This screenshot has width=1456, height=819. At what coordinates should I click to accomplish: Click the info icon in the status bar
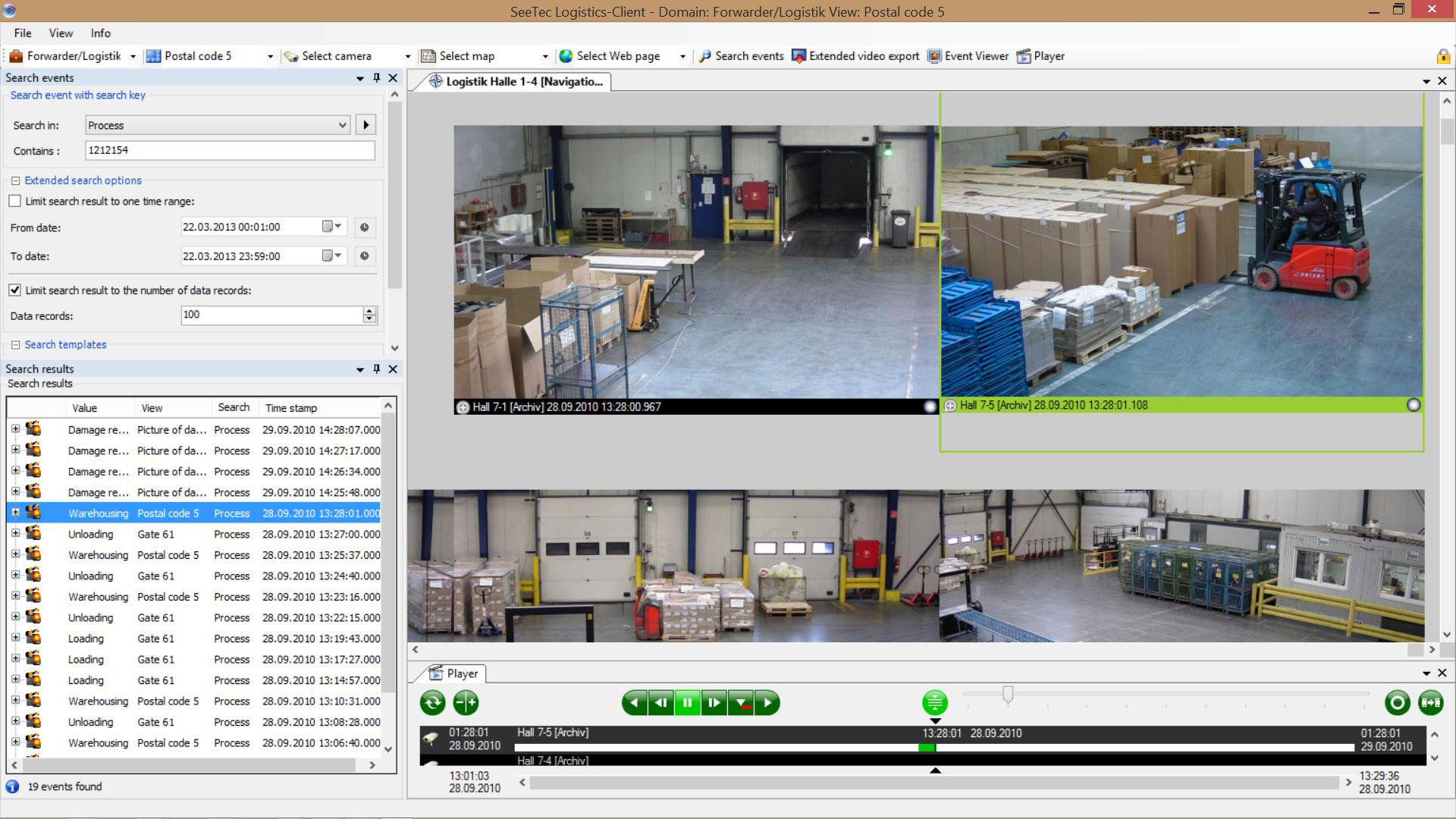coord(13,786)
